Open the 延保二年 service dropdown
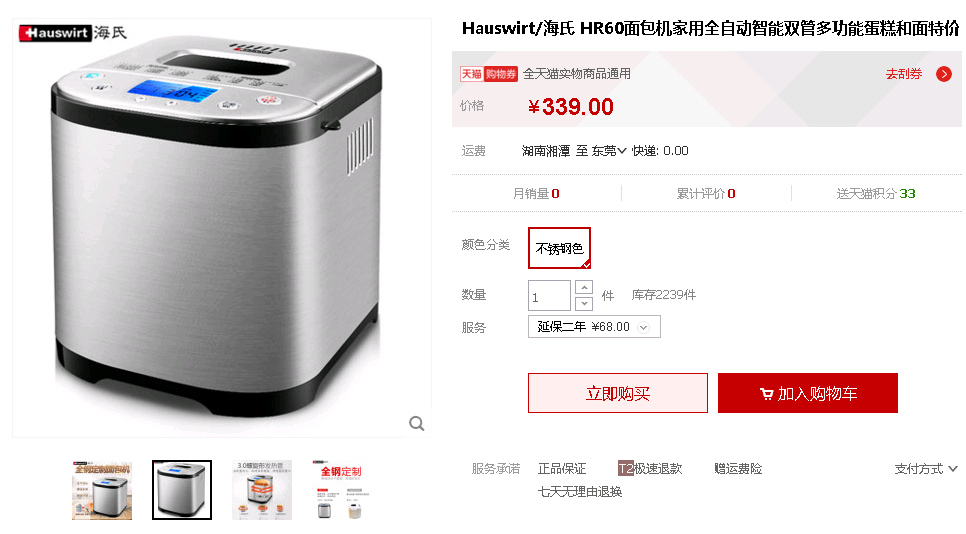Image resolution: width=966 pixels, height=534 pixels. pyautogui.click(x=594, y=326)
